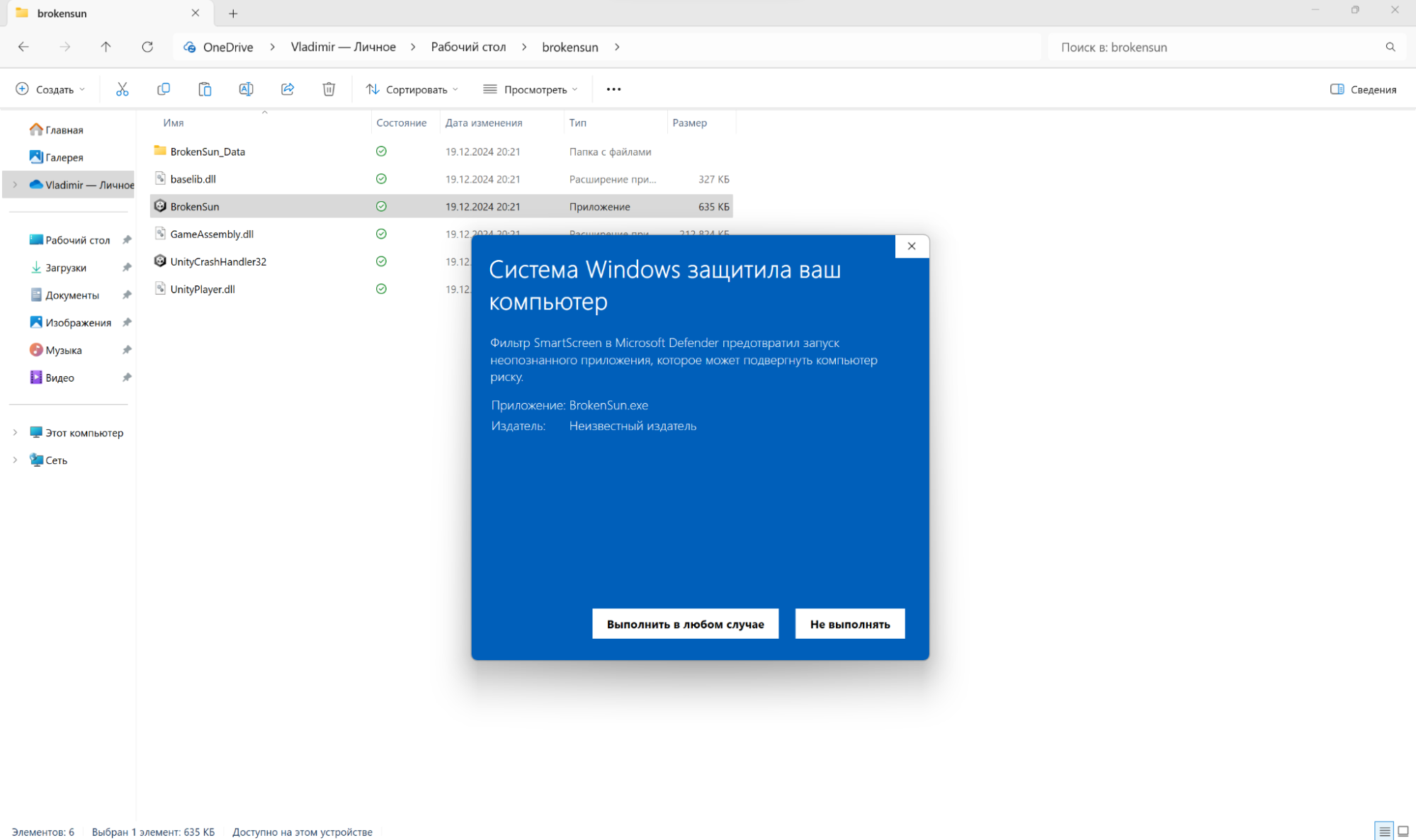Click the Paste clipboard icon
1416x840 pixels.
(x=205, y=89)
